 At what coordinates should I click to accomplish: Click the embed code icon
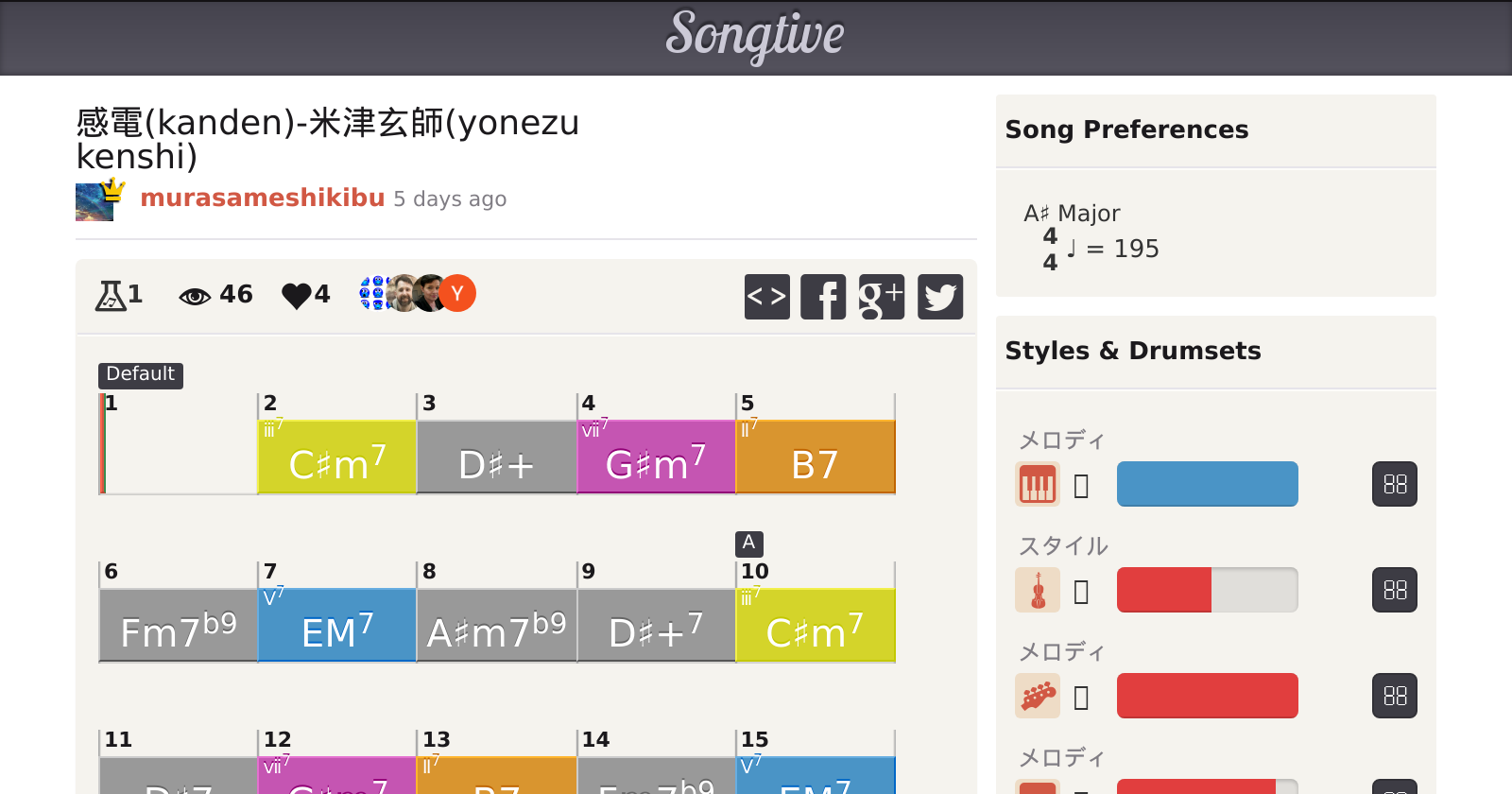(766, 297)
